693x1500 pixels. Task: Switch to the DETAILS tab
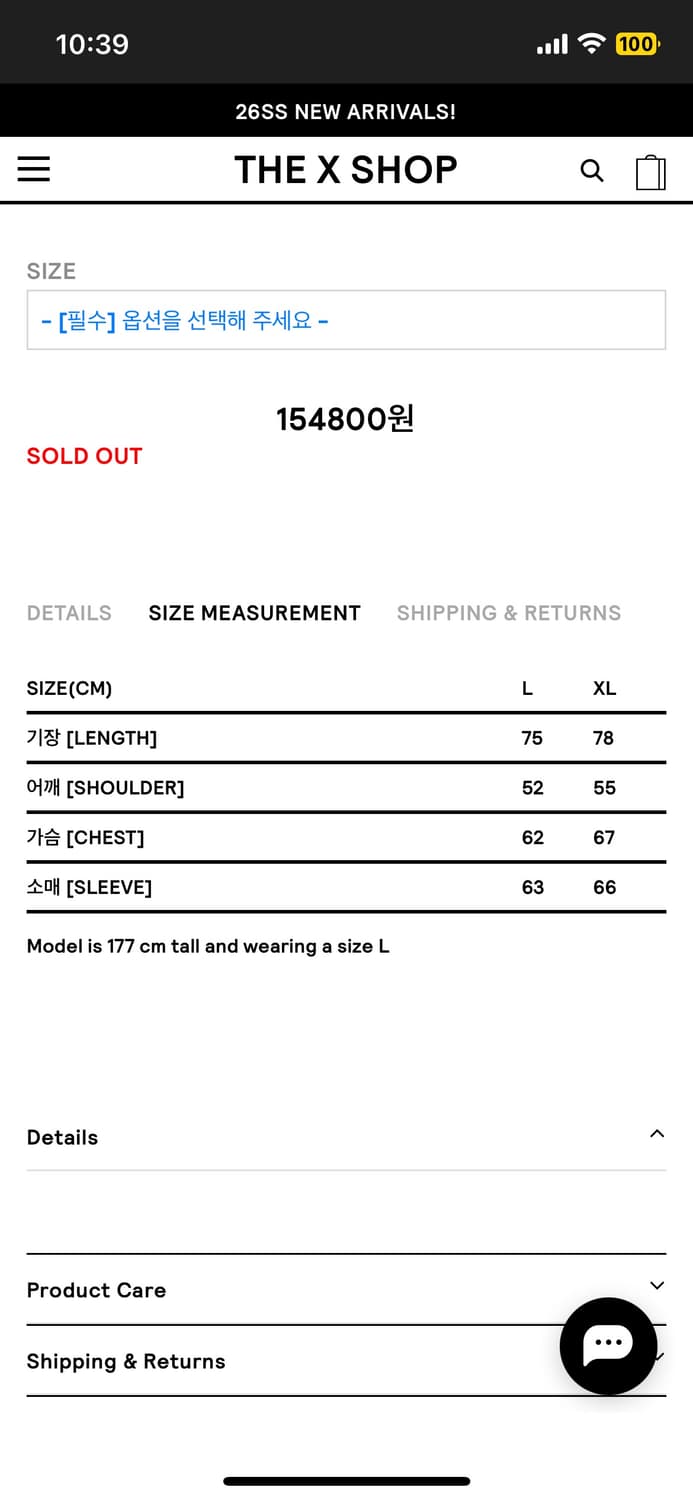pos(69,613)
